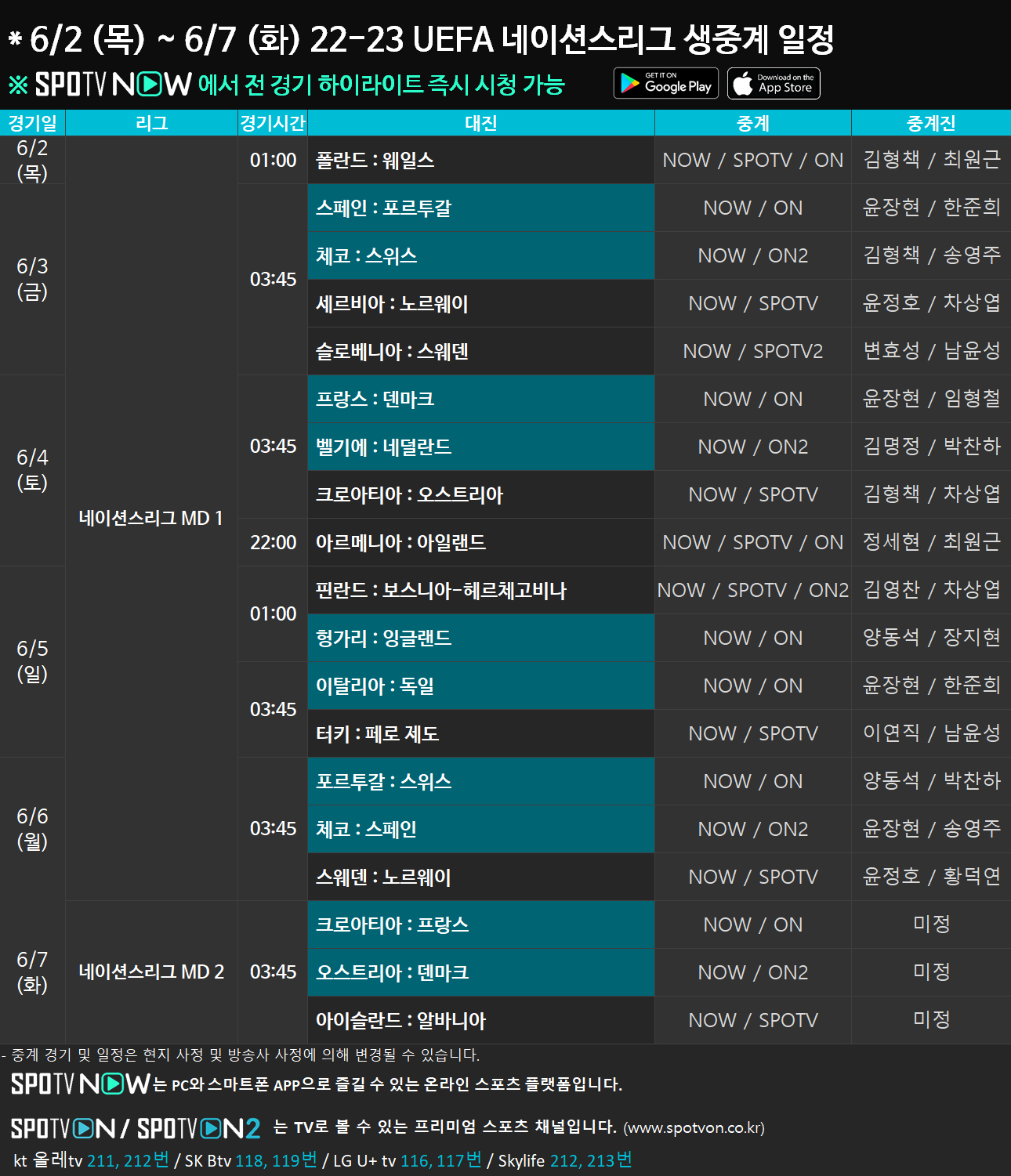This screenshot has height=1176, width=1011.
Task: Click the App Store download badge
Action: [774, 84]
